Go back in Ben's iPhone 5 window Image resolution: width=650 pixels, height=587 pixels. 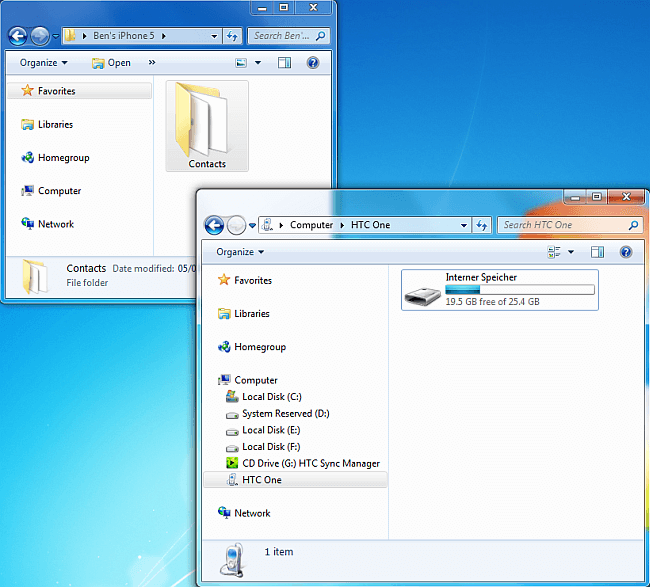(18, 36)
